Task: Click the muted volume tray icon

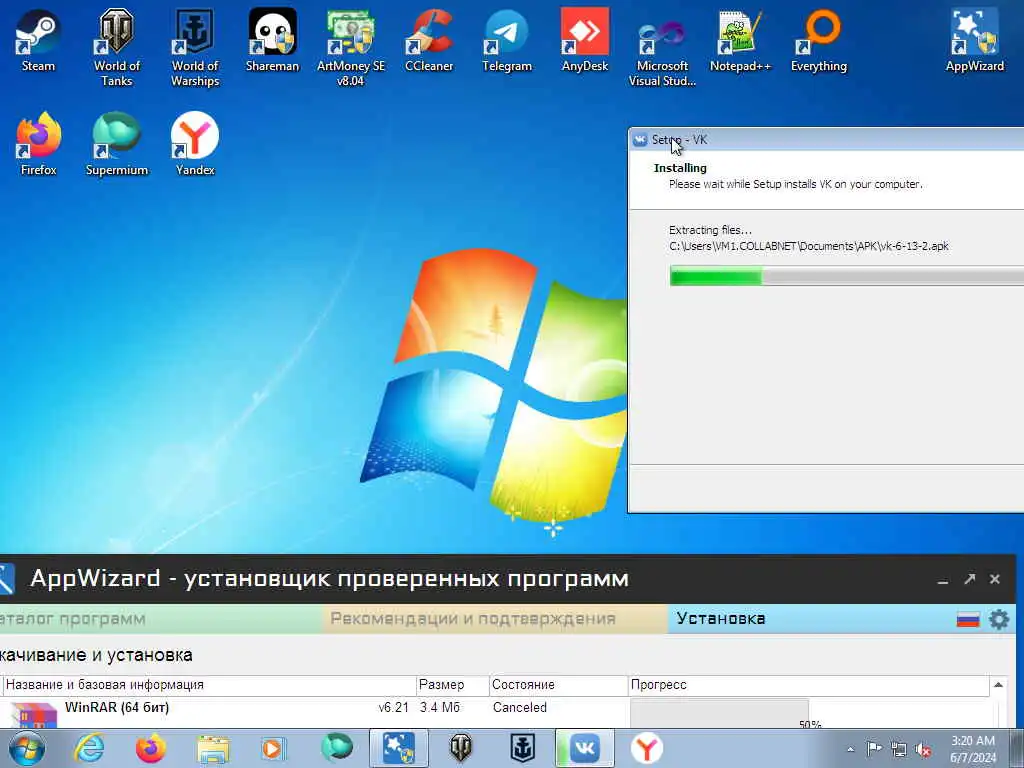Action: tap(923, 750)
